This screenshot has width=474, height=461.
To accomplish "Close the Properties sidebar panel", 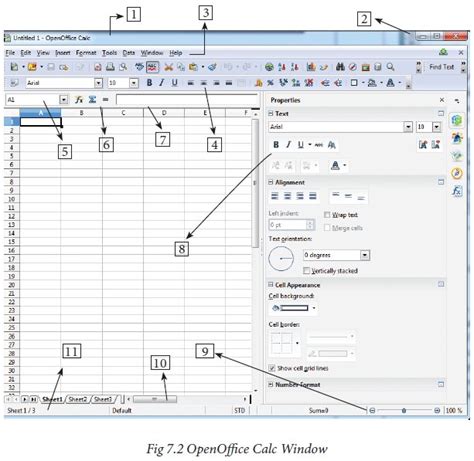I will pos(442,100).
